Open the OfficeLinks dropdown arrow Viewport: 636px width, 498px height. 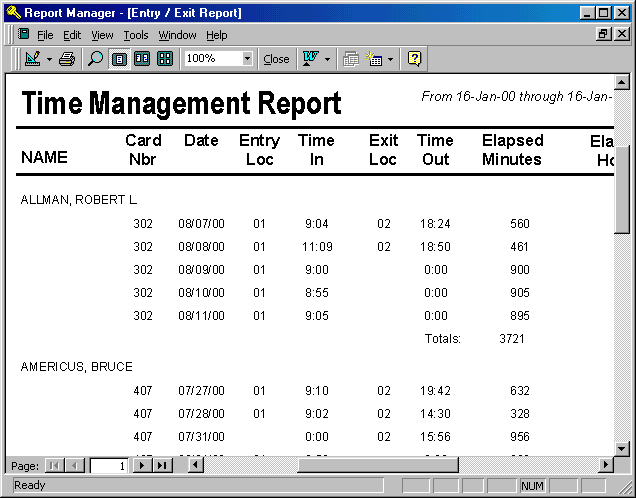click(327, 59)
